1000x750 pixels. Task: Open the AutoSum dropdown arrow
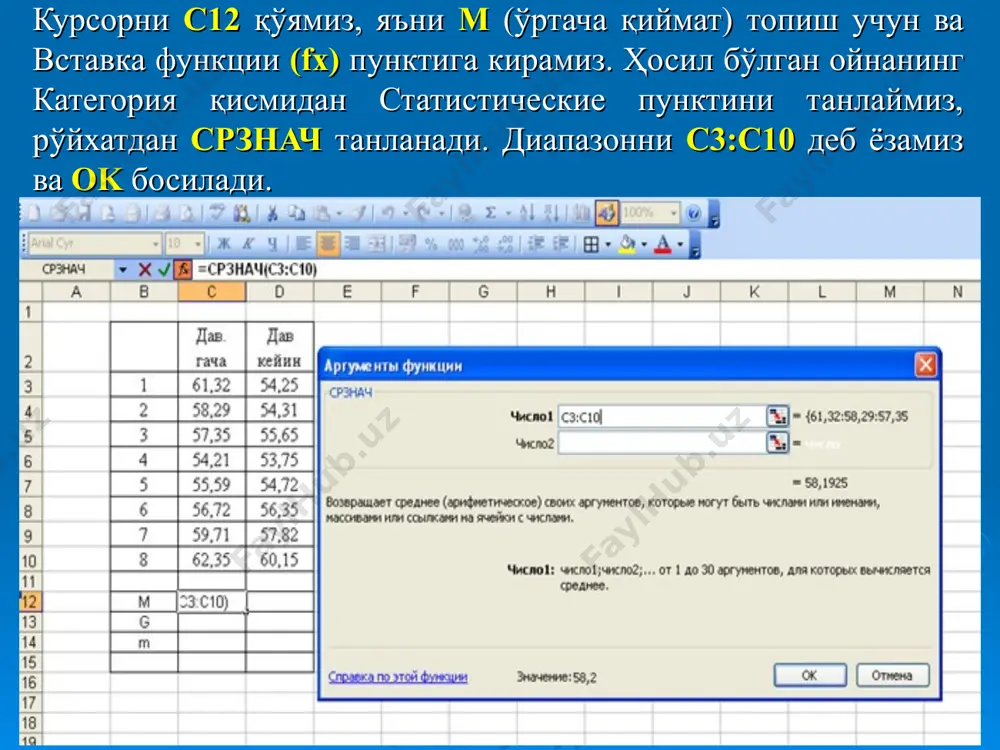click(508, 214)
